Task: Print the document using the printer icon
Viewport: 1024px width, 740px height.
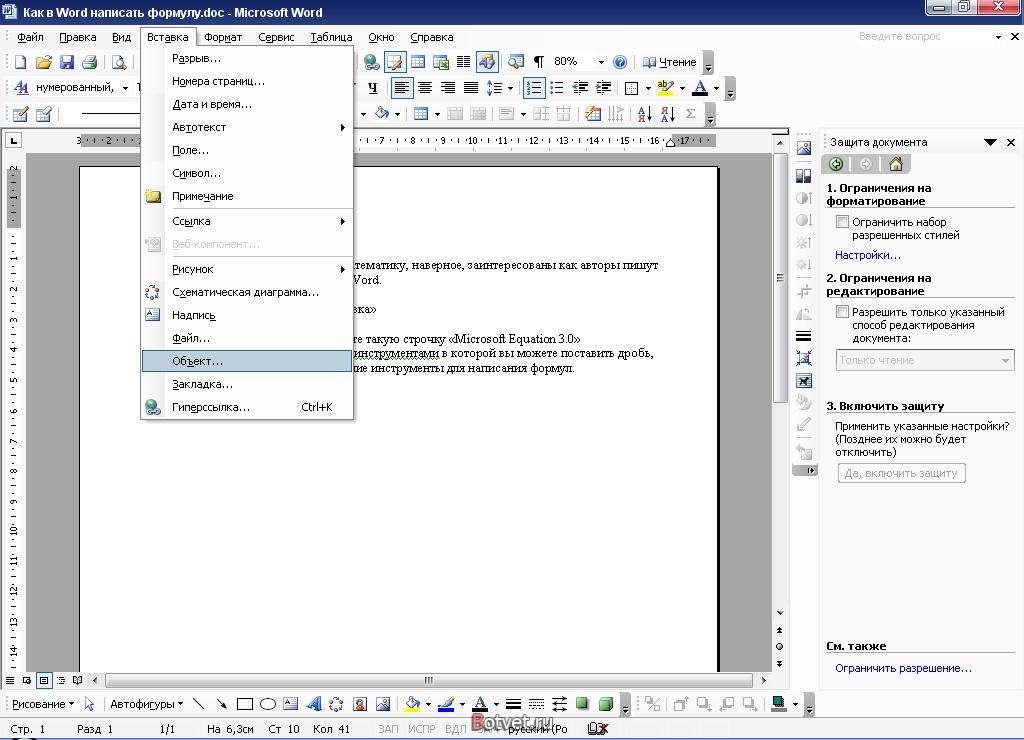Action: [89, 62]
